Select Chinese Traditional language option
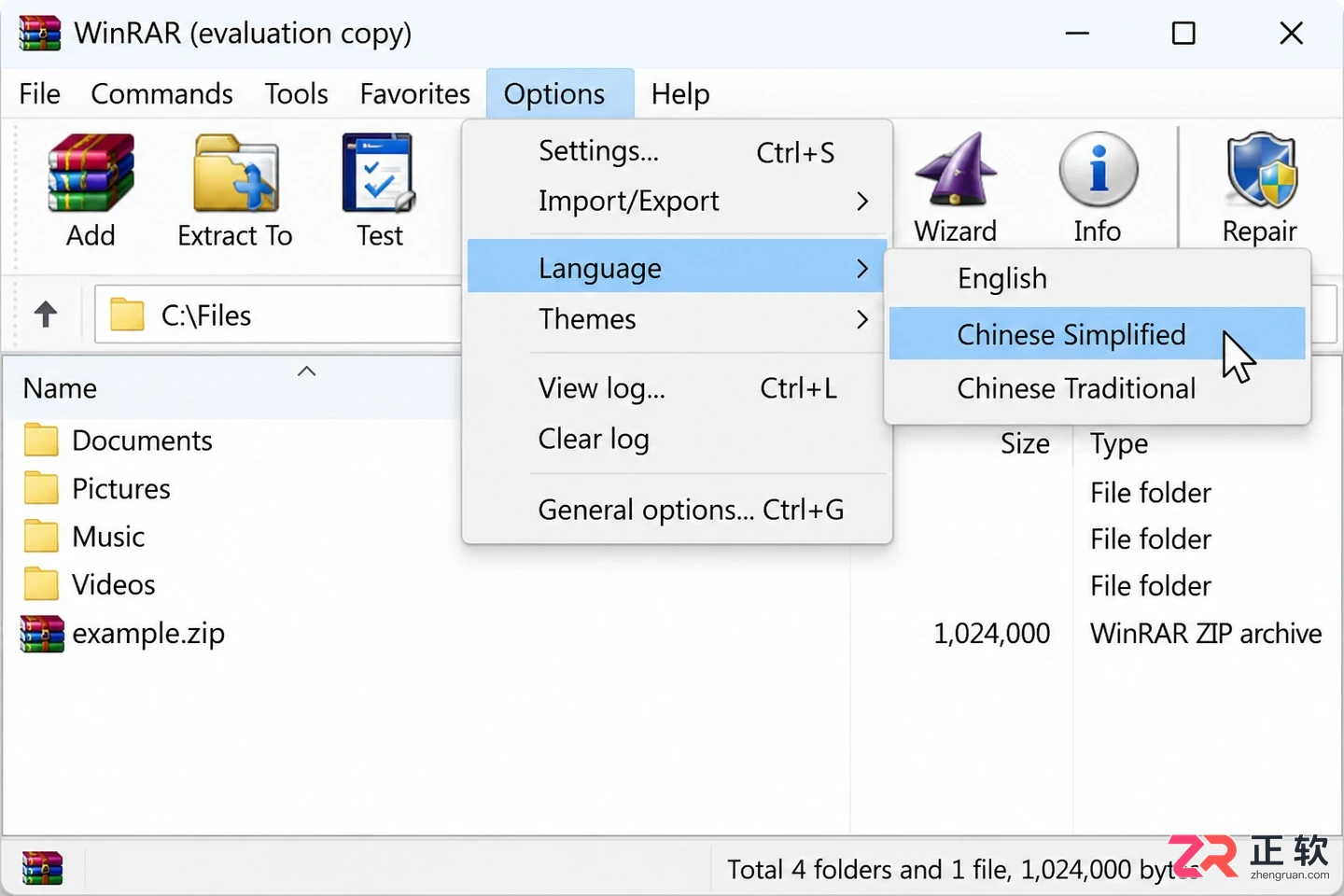1344x896 pixels. pyautogui.click(x=1097, y=388)
